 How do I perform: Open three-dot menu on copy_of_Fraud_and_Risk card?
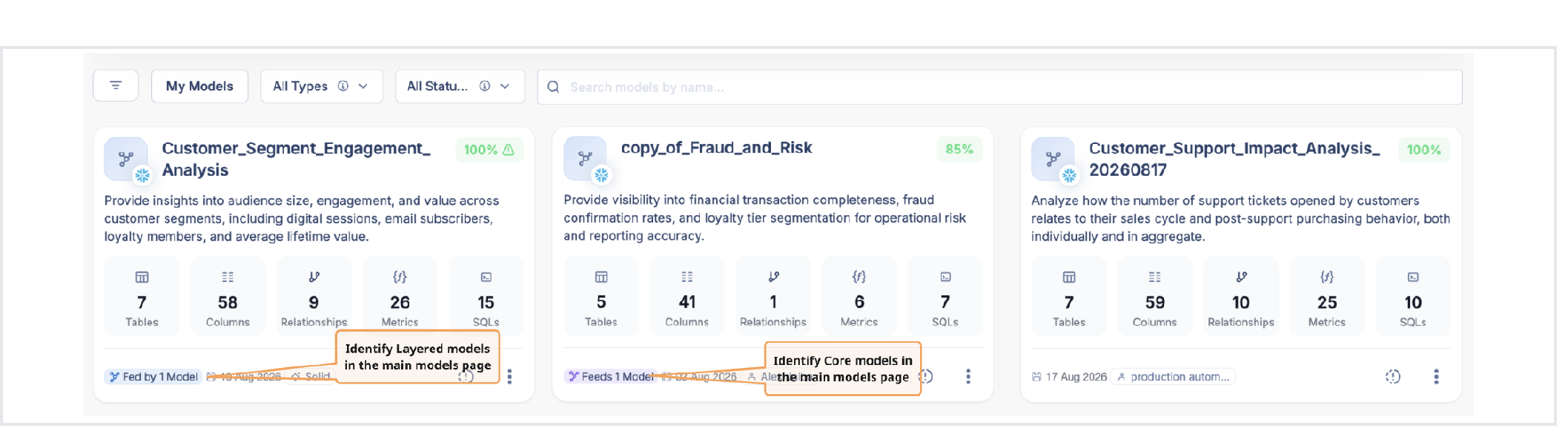(x=967, y=376)
